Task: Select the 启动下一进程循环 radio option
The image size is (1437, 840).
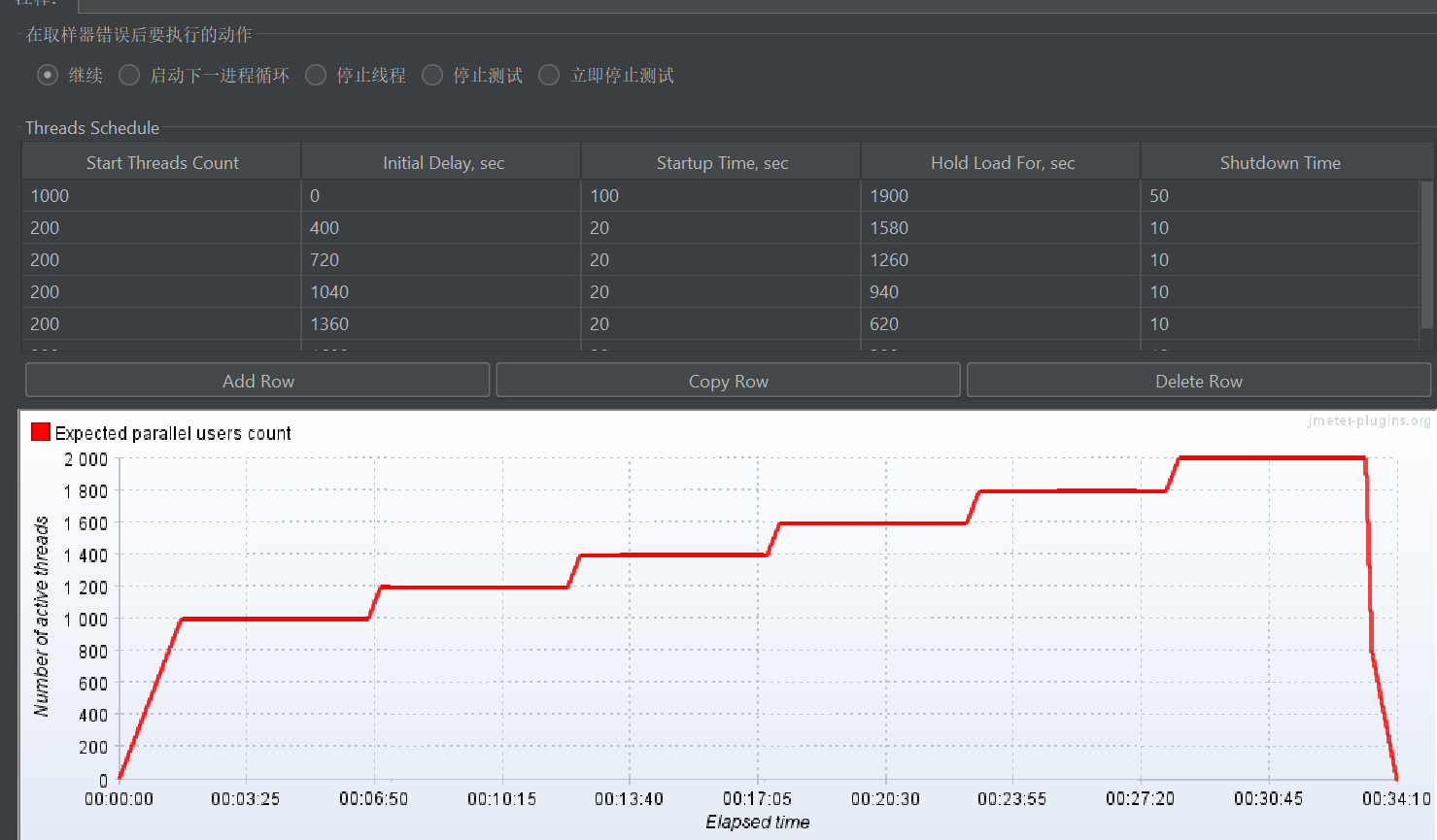Action: point(129,75)
